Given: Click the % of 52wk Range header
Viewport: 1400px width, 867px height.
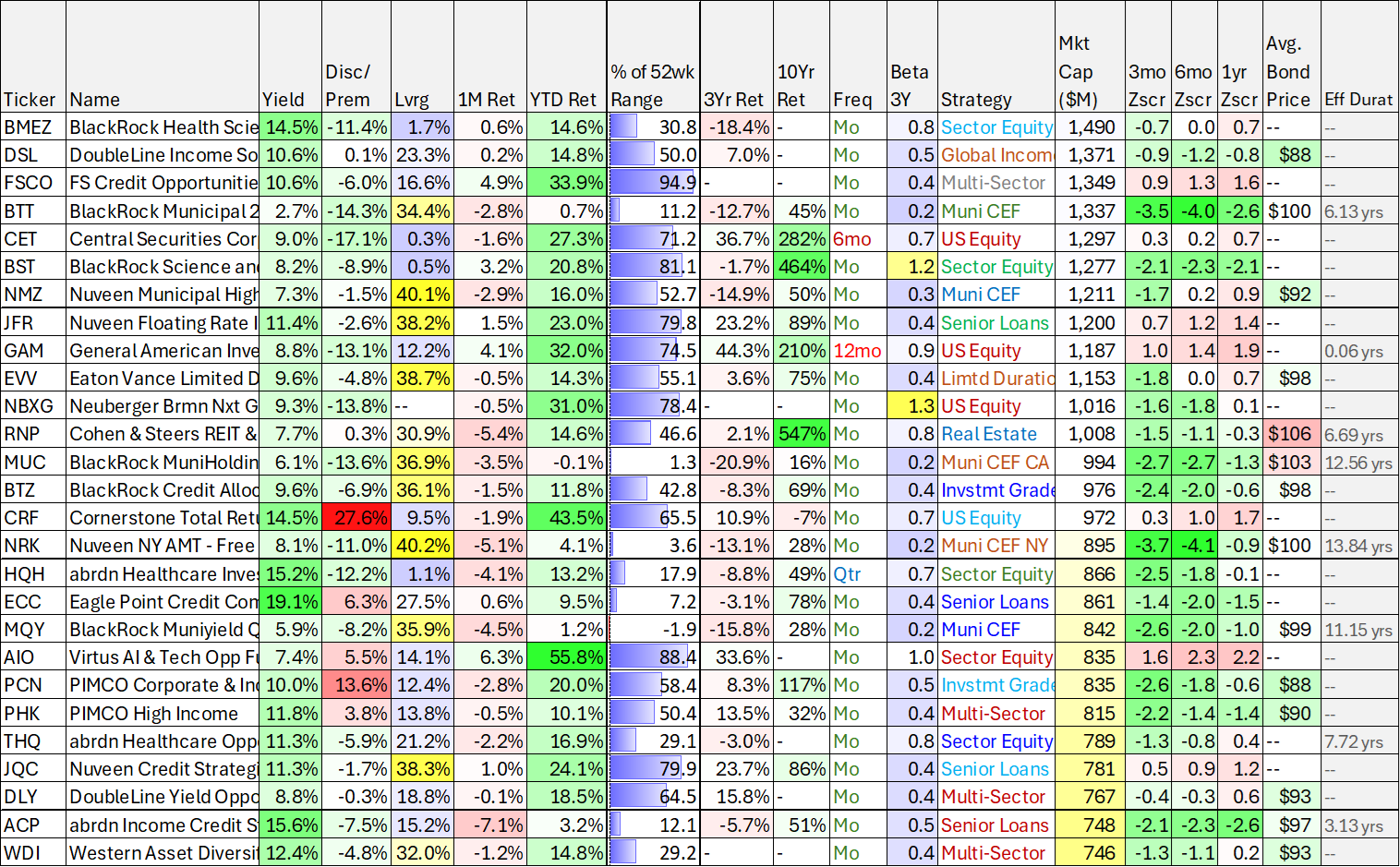Looking at the screenshot, I should click(654, 57).
